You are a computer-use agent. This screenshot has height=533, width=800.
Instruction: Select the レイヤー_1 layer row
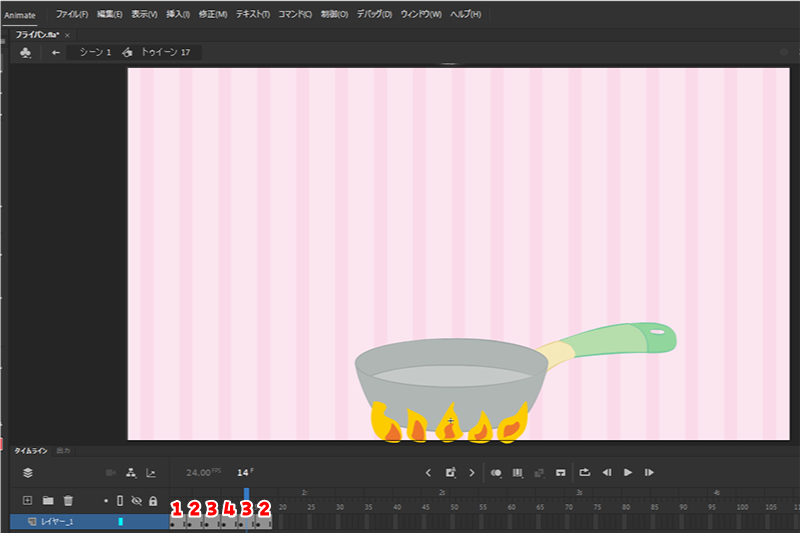coord(70,522)
